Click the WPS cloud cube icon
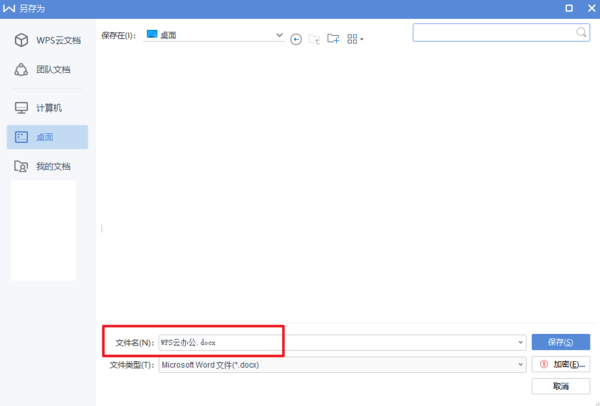The width and height of the screenshot is (600, 406). pos(21,40)
